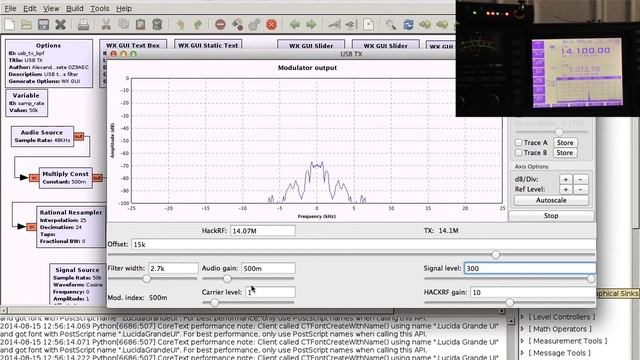Rotate block clockwise with right green arrow
Screen dimensions: 640x360
(311, 24)
